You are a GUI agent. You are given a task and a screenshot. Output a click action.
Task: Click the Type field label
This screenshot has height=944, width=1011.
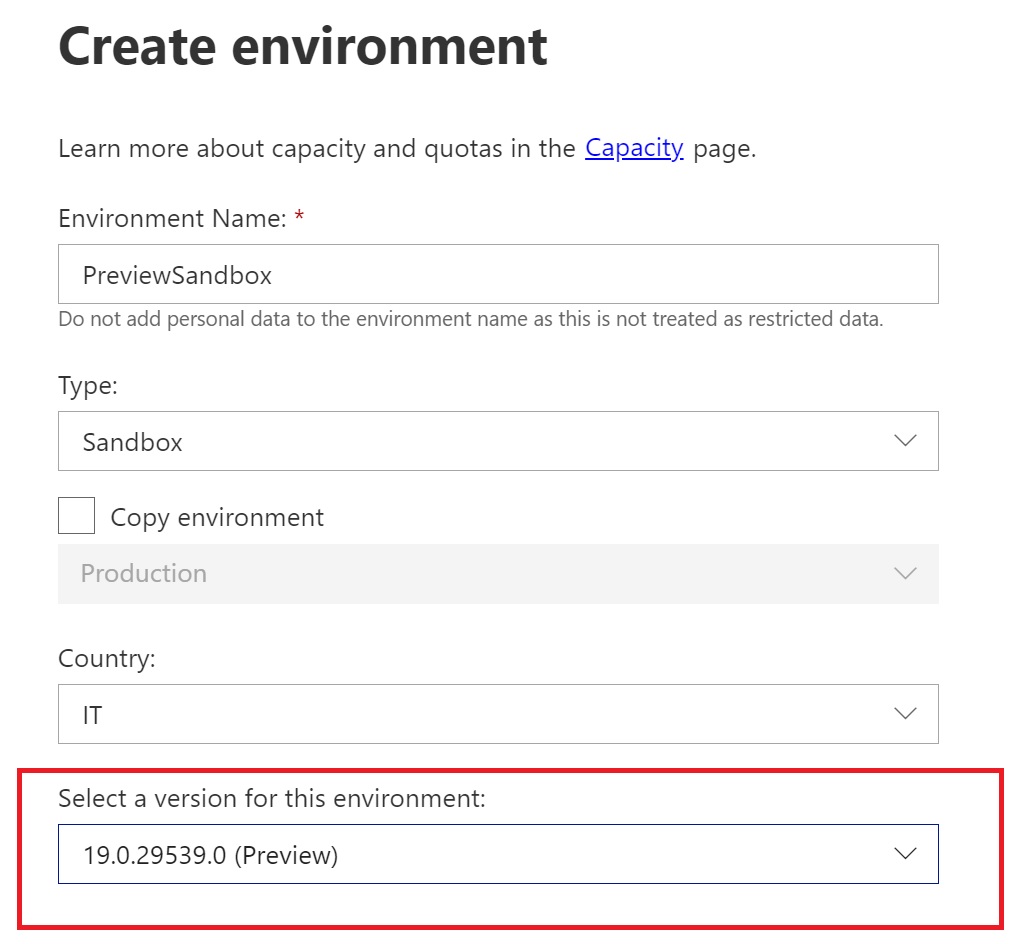coord(88,386)
